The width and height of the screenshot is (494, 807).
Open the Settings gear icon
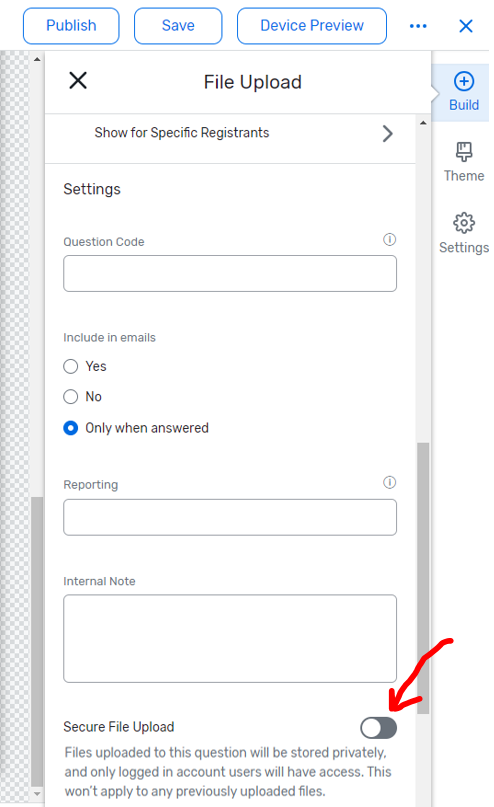(464, 223)
